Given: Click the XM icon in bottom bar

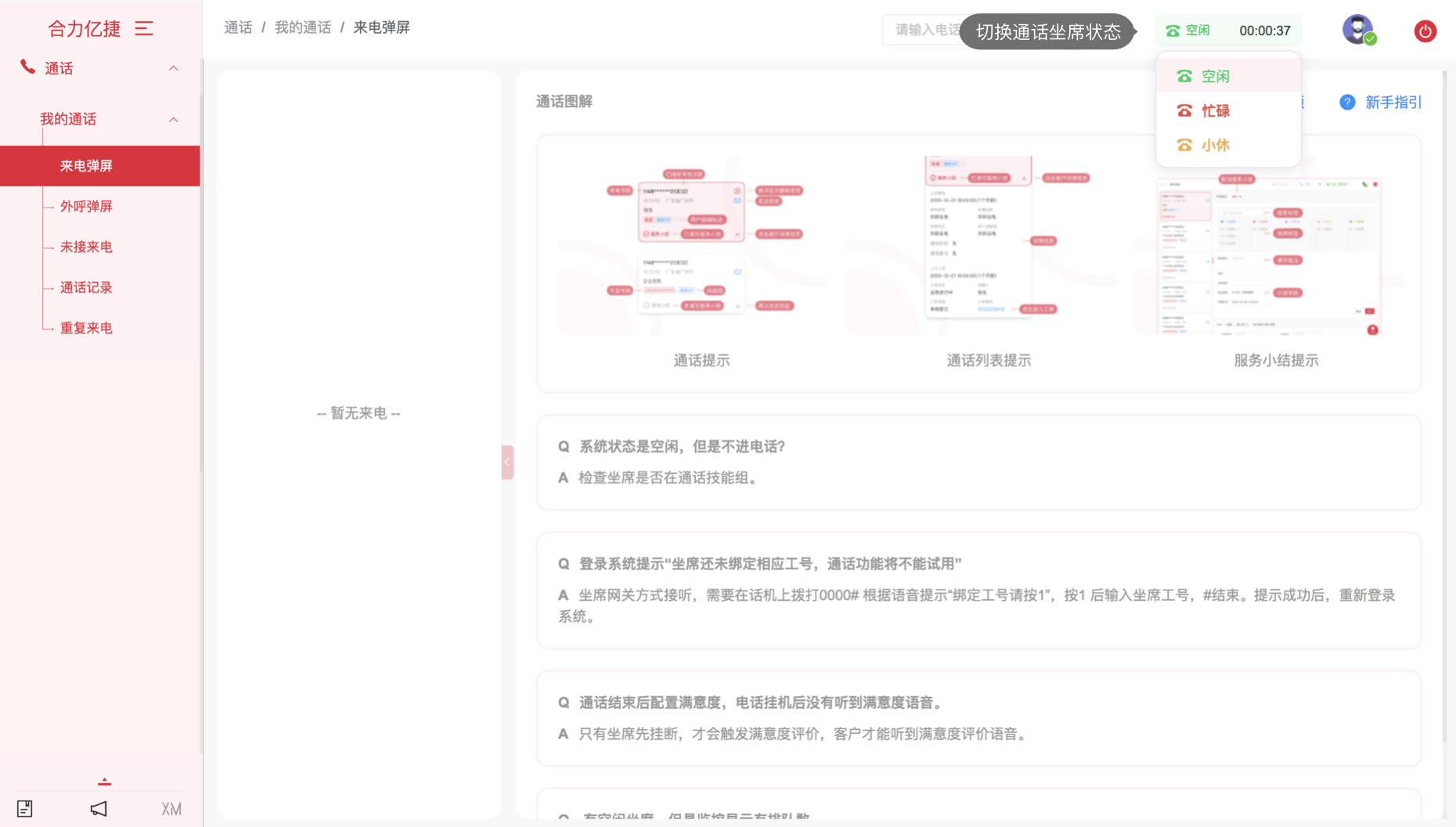Looking at the screenshot, I should (171, 809).
